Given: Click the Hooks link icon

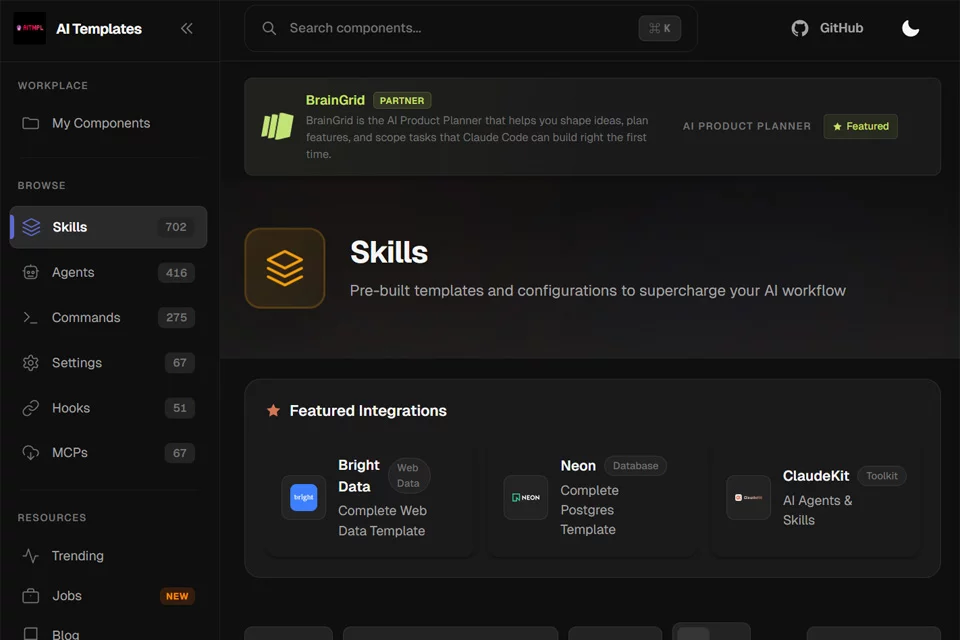Looking at the screenshot, I should (x=31, y=408).
